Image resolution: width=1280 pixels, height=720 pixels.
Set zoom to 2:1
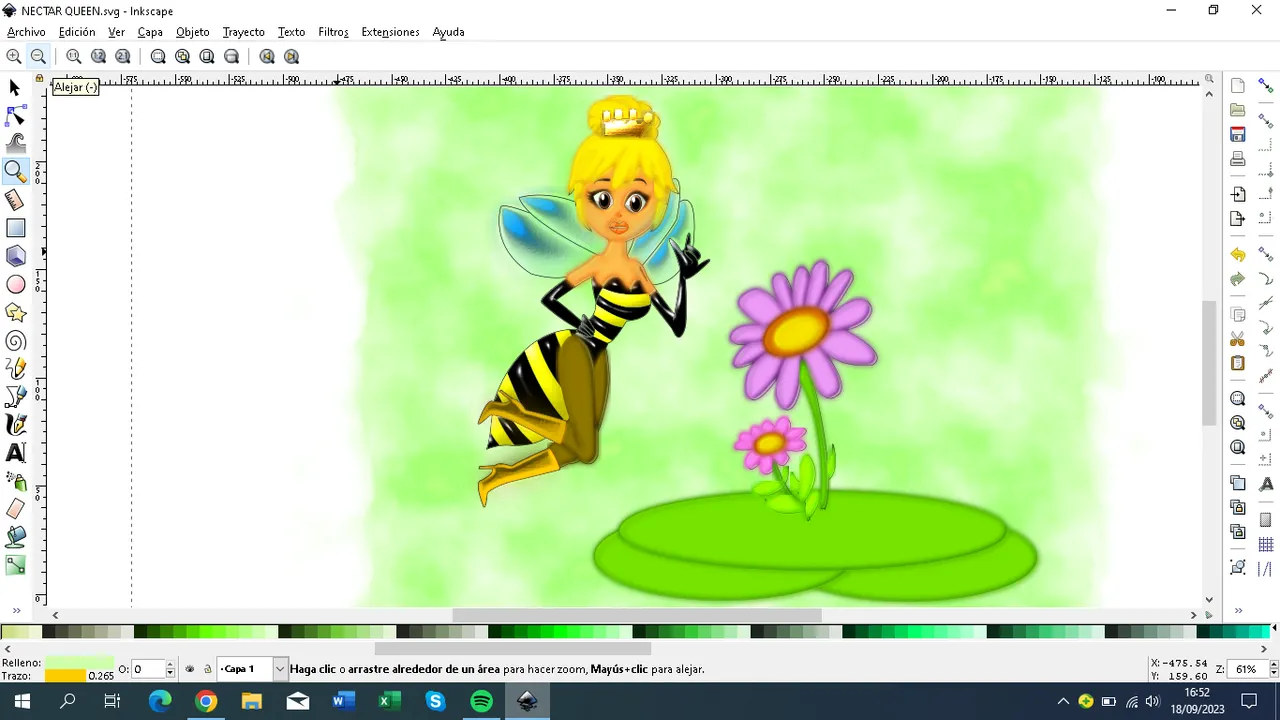point(122,56)
